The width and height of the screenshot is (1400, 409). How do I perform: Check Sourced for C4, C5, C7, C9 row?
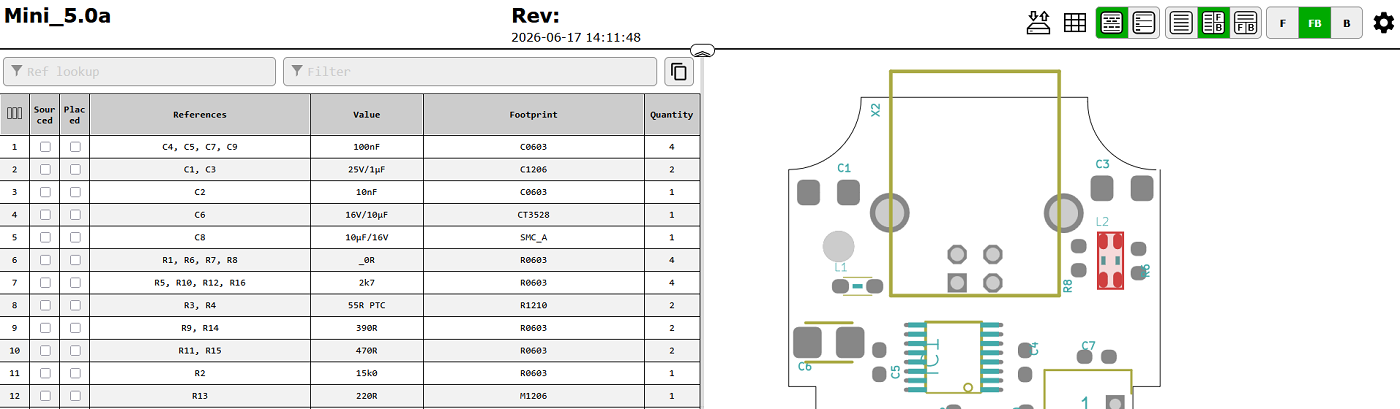pyautogui.click(x=45, y=147)
